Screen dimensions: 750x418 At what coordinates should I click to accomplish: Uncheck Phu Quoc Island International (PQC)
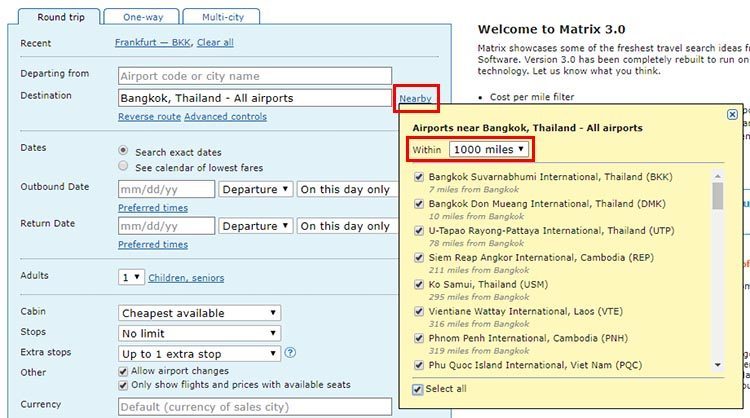pos(419,365)
